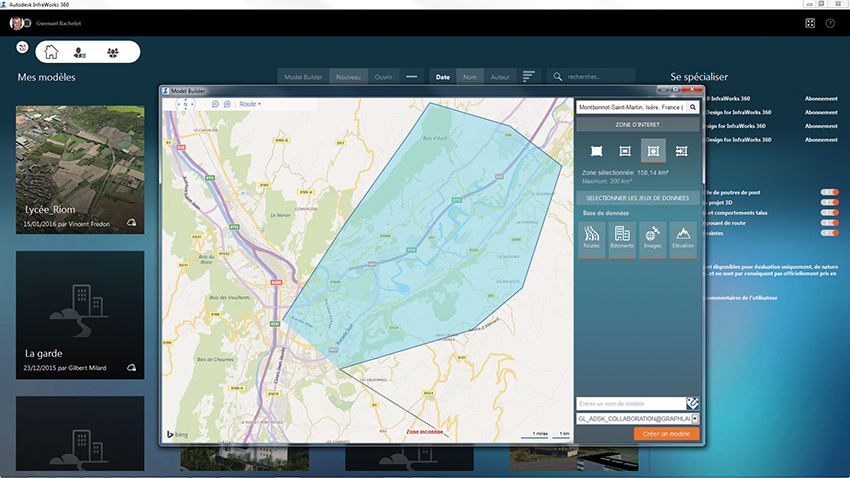Open the La garde model card
850x478 pixels.
pyautogui.click(x=80, y=315)
